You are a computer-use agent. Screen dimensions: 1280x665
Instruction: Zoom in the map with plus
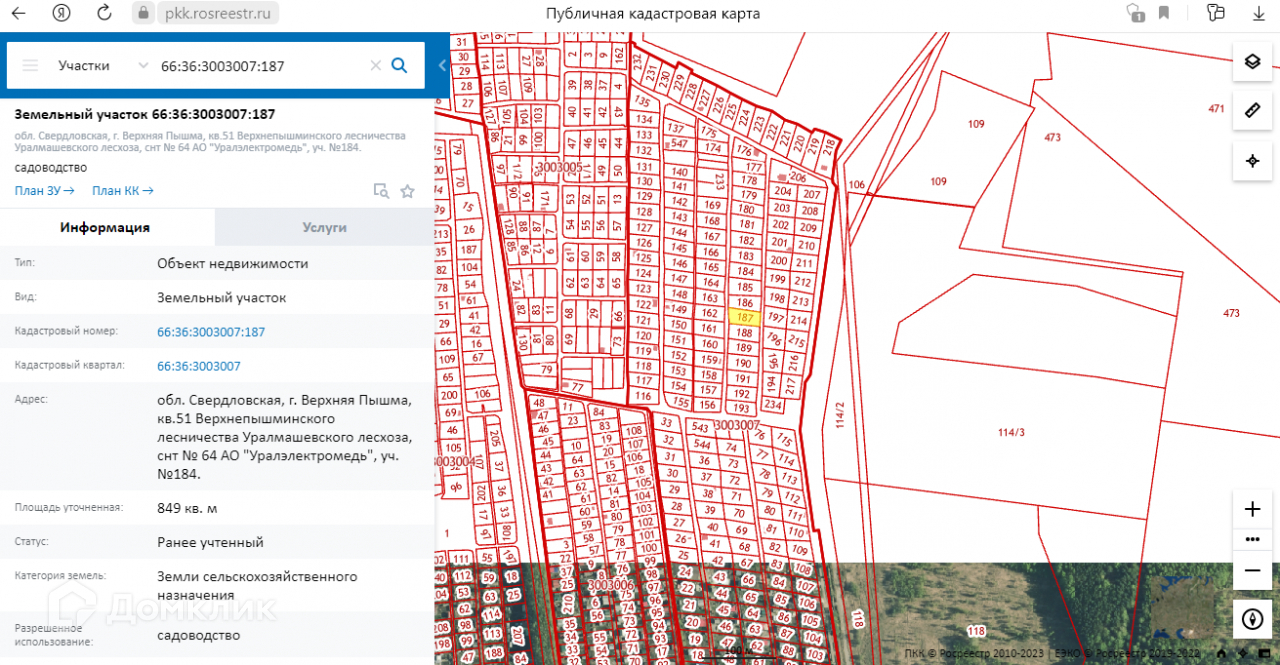click(1252, 509)
